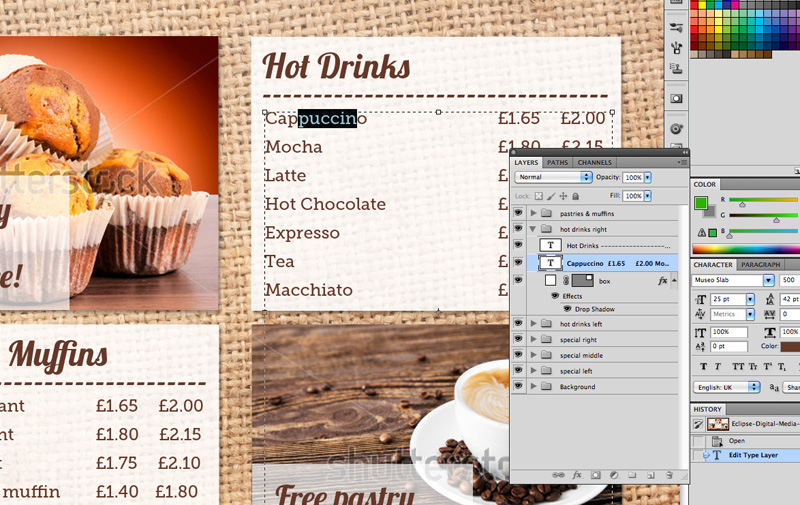Apply Superscript style in Character panel

pos(767,366)
